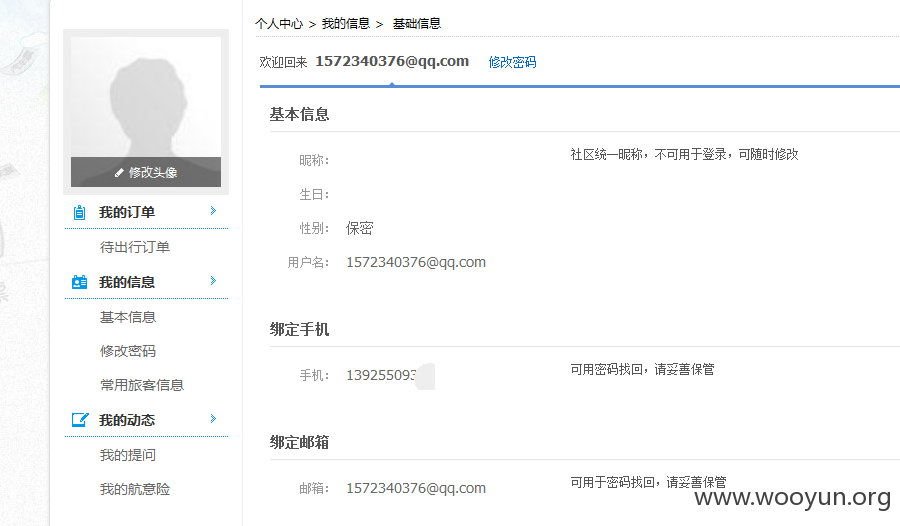Click the 邮箱 value 1572340376@qq.com

coord(416,488)
